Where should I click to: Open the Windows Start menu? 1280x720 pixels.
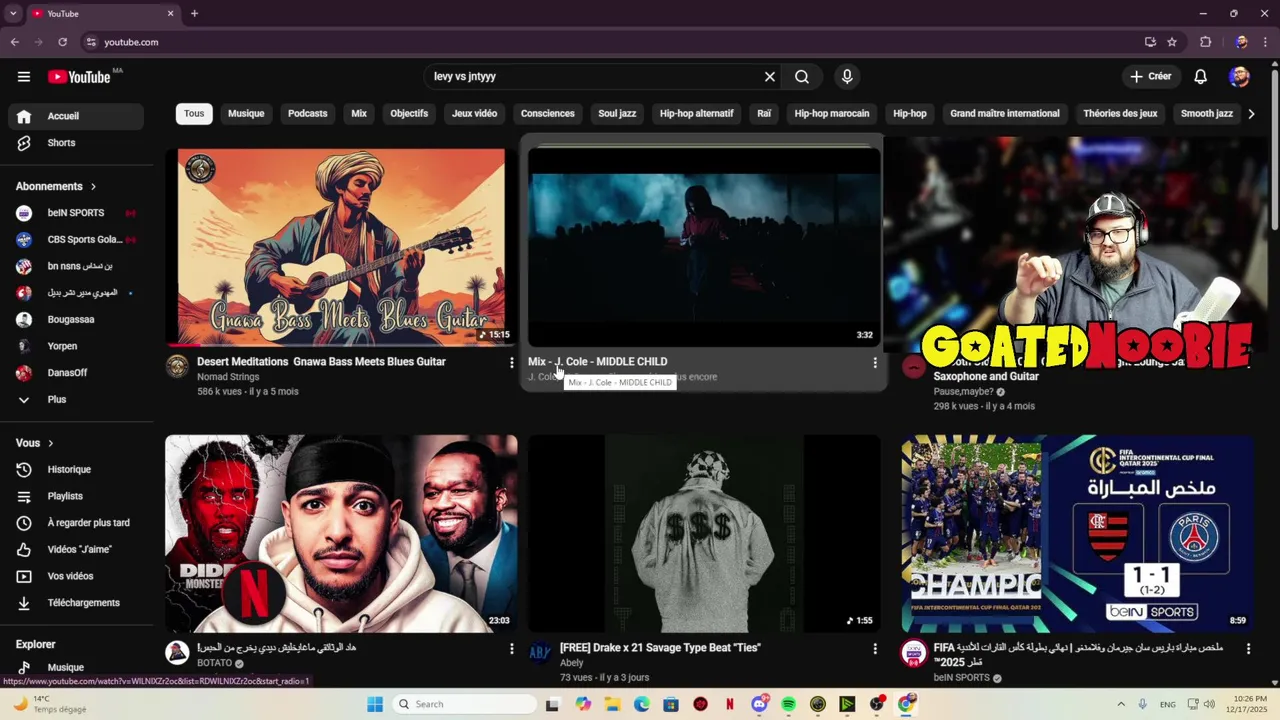375,704
